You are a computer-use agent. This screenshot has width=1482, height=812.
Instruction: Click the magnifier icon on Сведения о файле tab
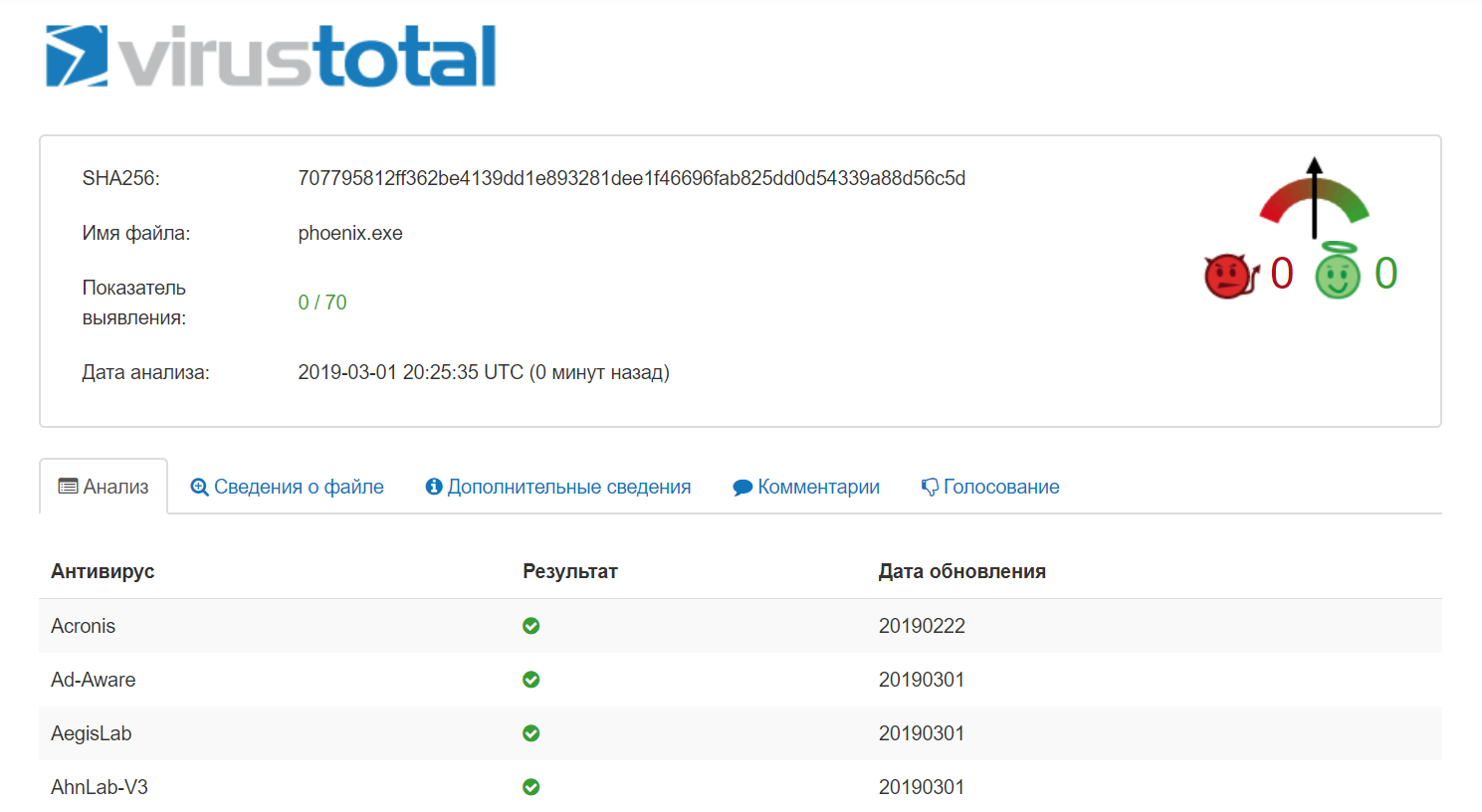[199, 487]
